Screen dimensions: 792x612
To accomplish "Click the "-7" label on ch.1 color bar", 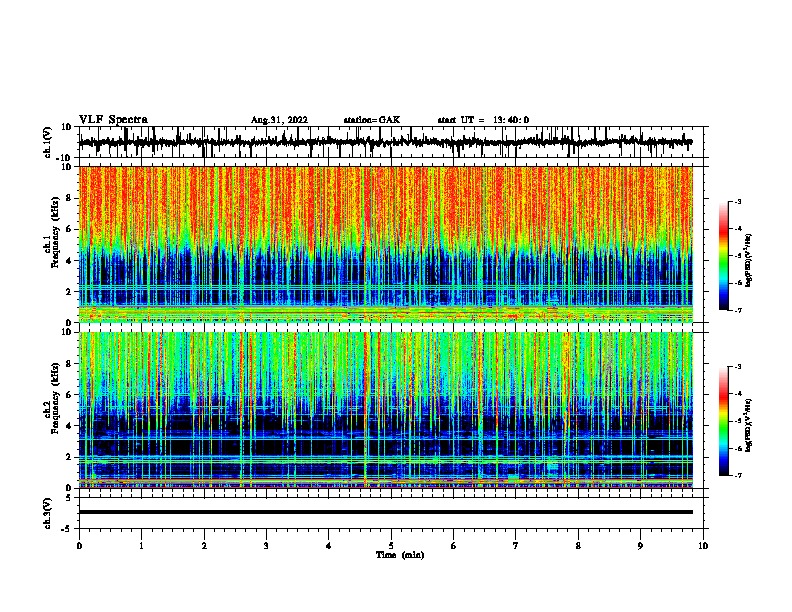I will [737, 310].
